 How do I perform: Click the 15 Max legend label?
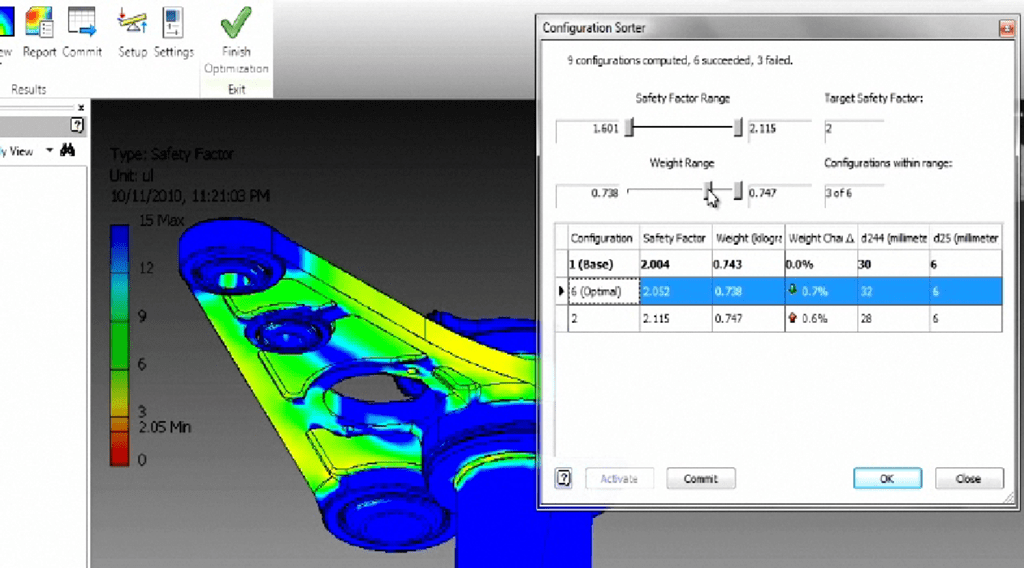161,221
